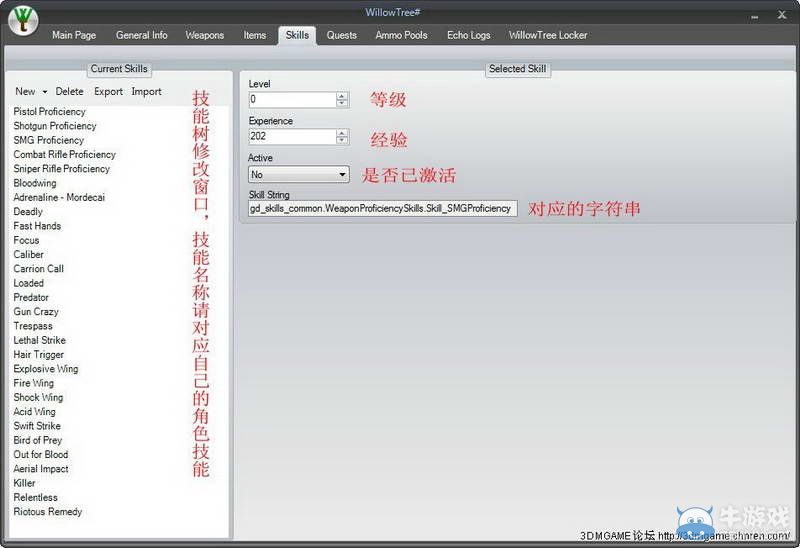Decrease Level with the down arrow
Image resolution: width=800 pixels, height=548 pixels.
coord(342,103)
